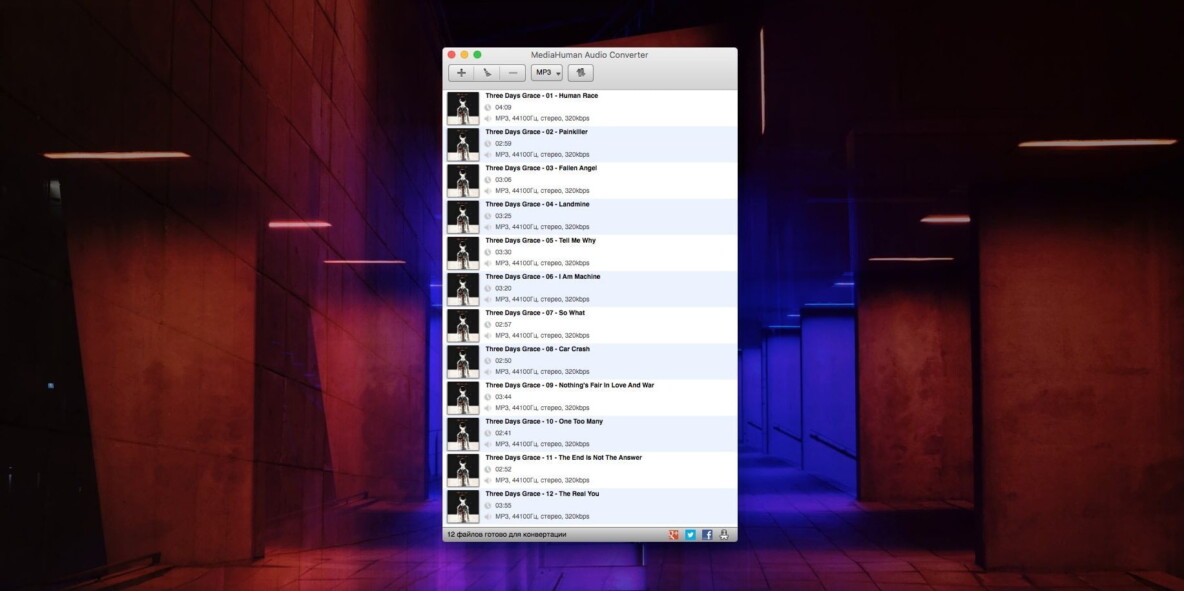
Task: Clear the list with the broom icon
Action: click(x=487, y=73)
